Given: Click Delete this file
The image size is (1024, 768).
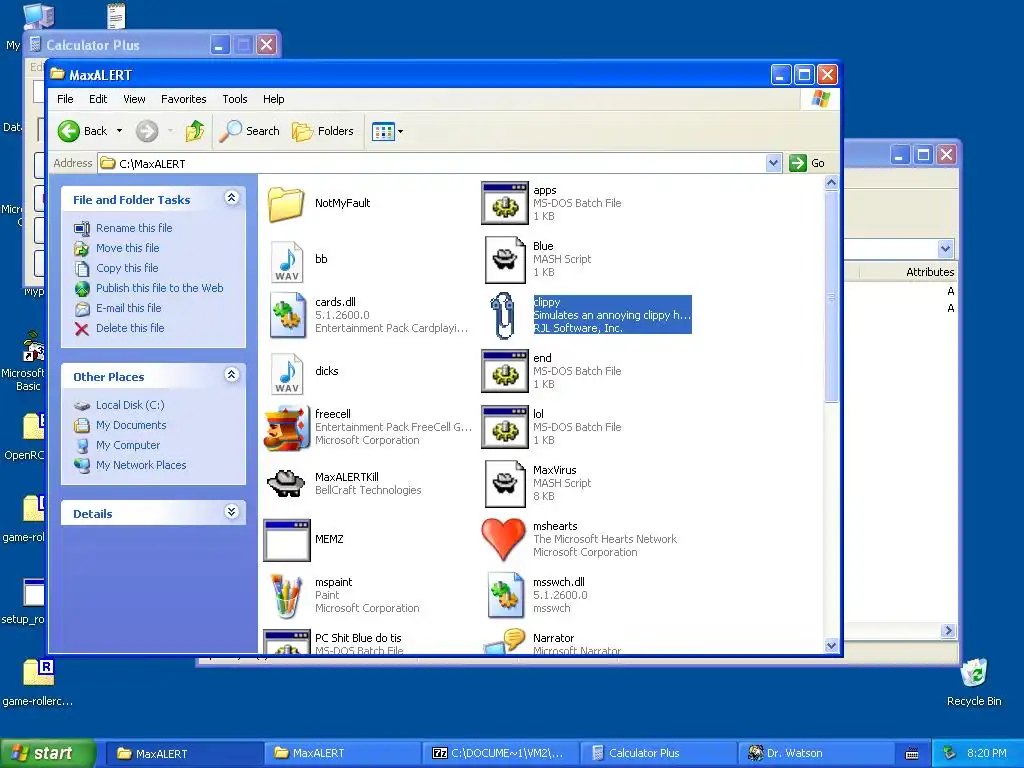Looking at the screenshot, I should pos(130,328).
